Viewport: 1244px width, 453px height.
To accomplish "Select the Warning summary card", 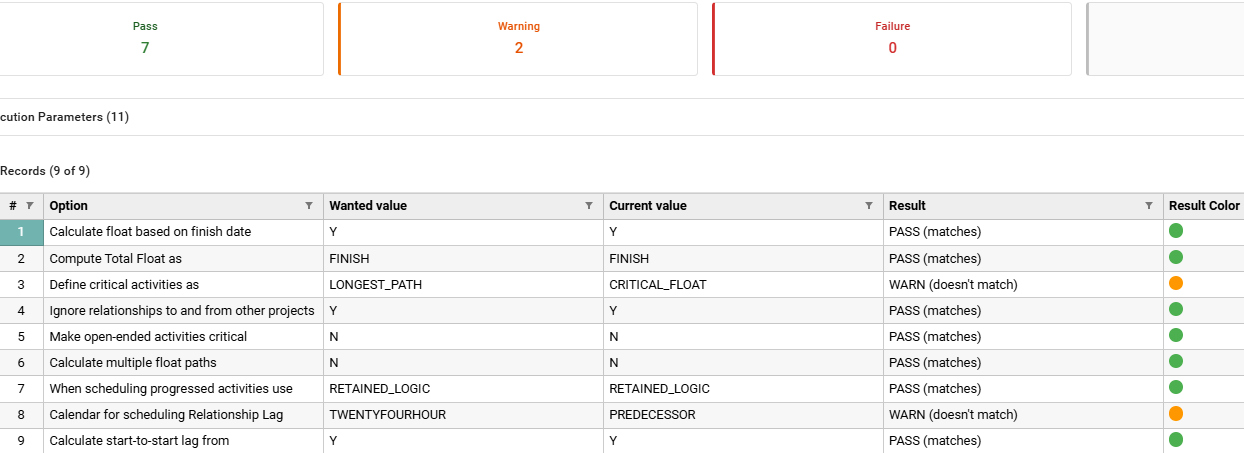I will pyautogui.click(x=518, y=39).
